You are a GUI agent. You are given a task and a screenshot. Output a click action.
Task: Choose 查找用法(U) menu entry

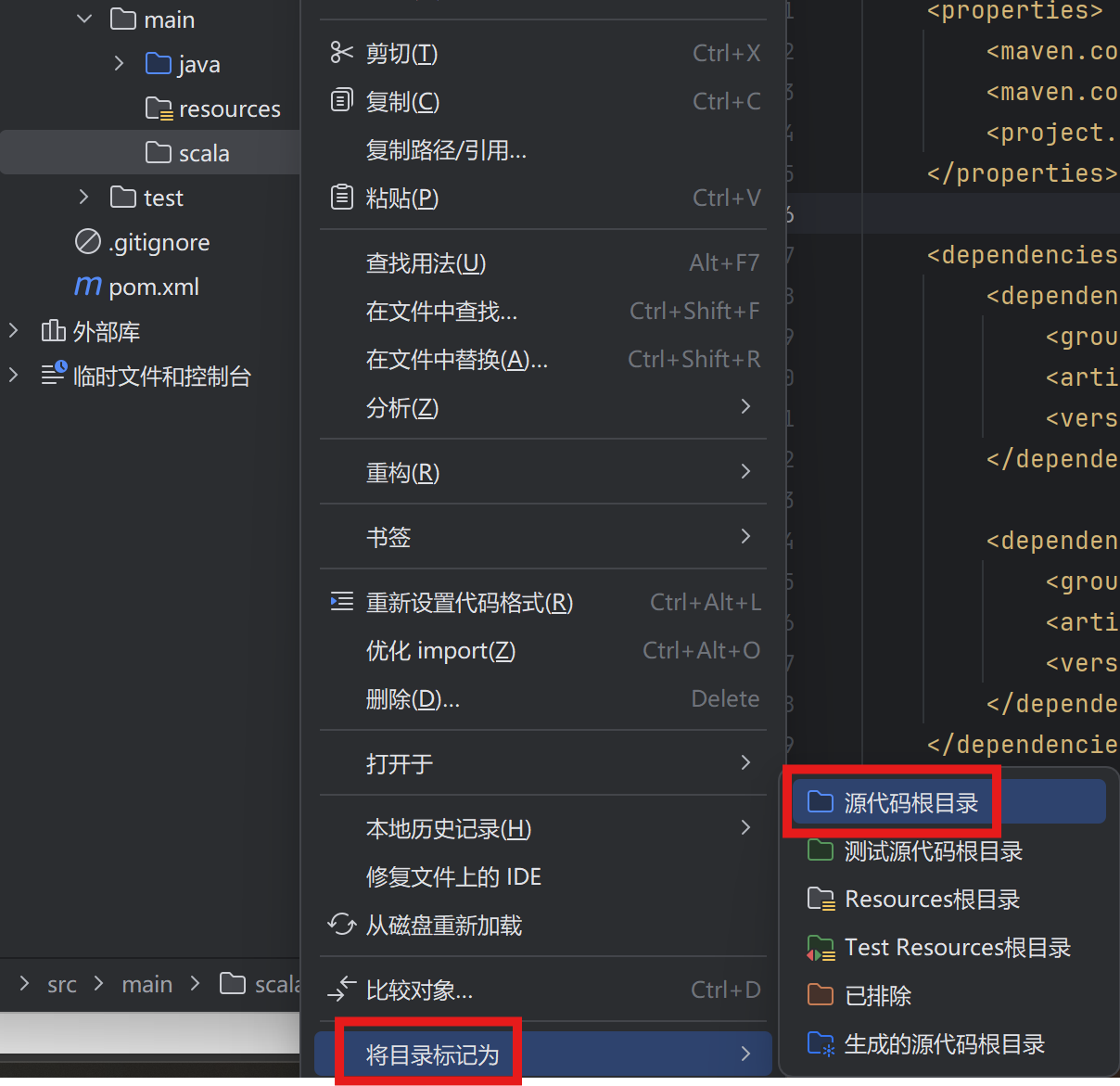tap(543, 262)
